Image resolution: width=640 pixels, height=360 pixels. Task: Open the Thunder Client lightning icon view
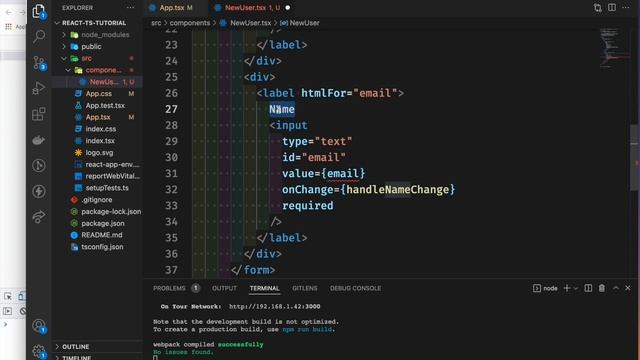click(39, 191)
